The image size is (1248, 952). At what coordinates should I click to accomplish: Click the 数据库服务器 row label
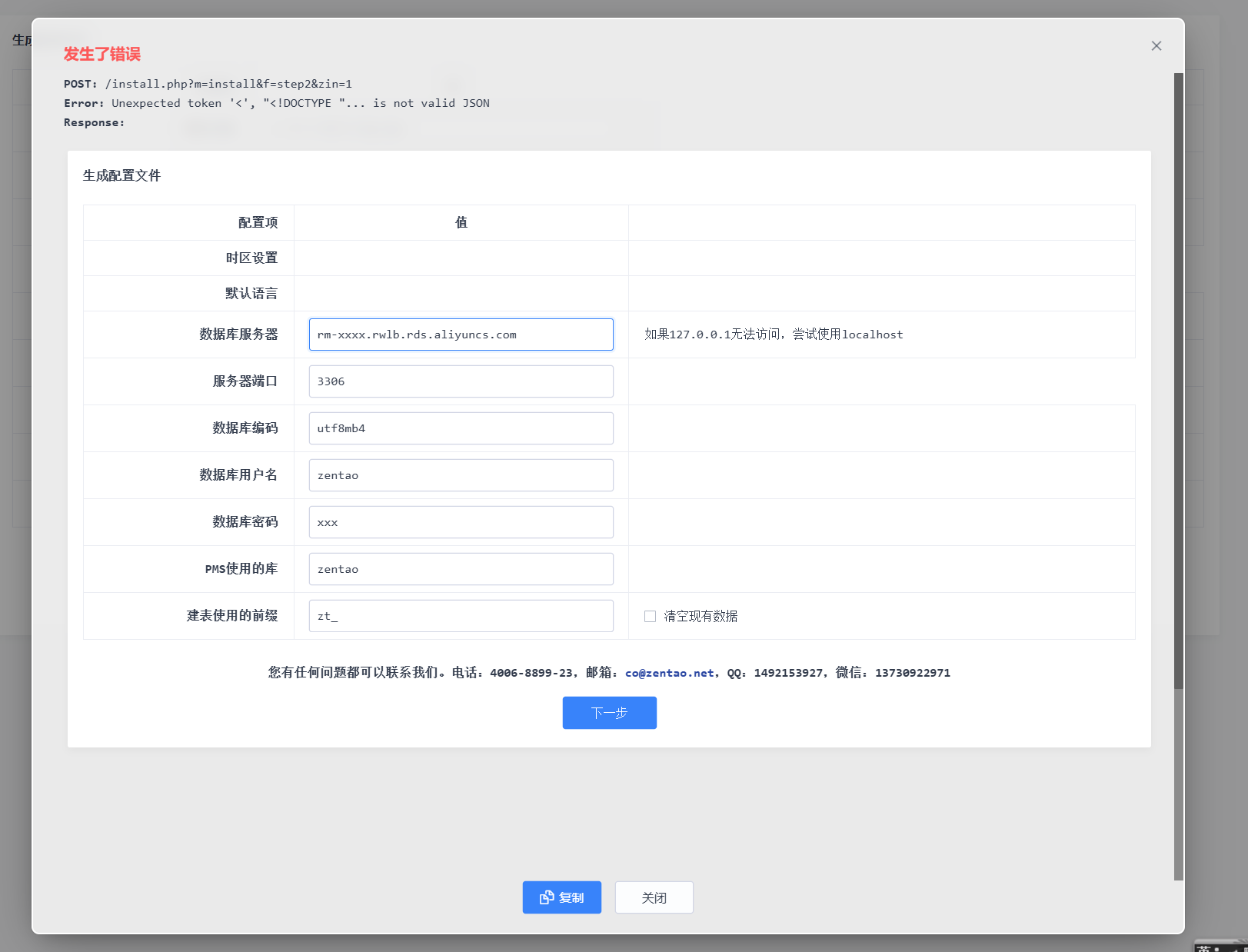point(238,335)
